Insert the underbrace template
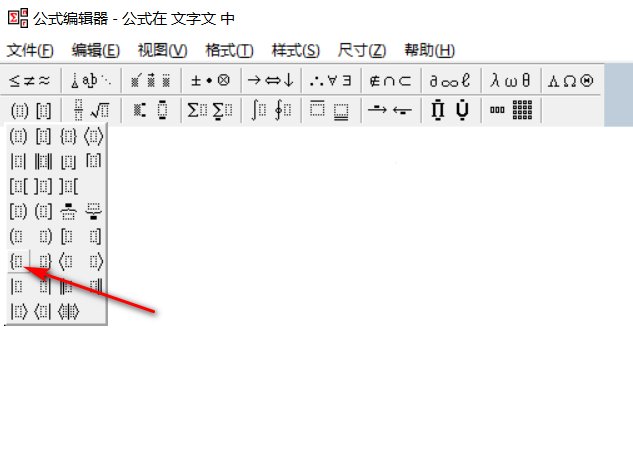Viewport: 633px width, 465px height. (93, 212)
